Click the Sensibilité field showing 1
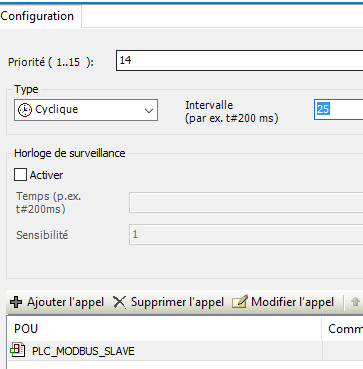This screenshot has width=363, height=369. pos(246,235)
